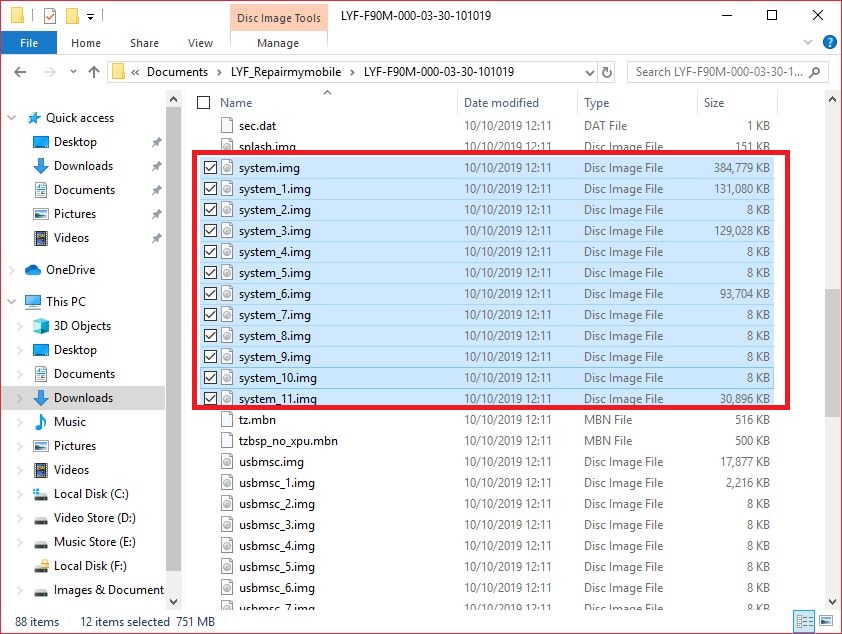Select Downloads under This PC

[83, 398]
